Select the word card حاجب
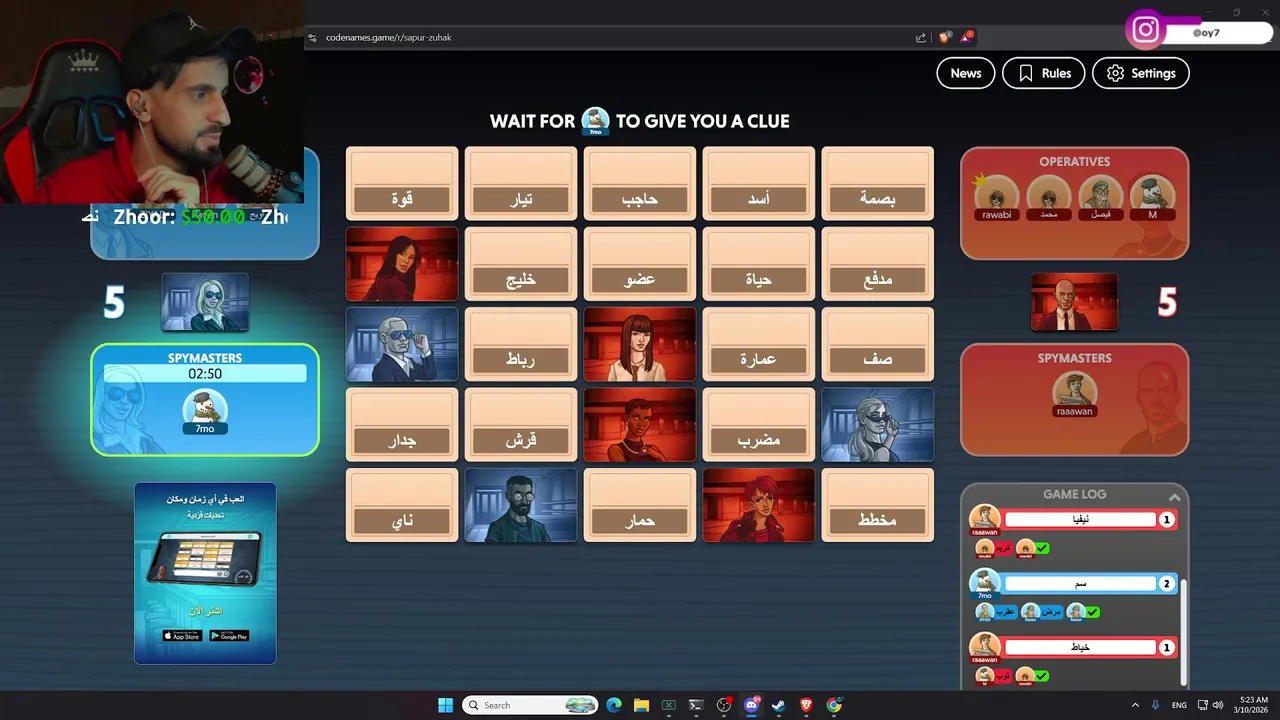The width and height of the screenshot is (1280, 720). pos(640,184)
